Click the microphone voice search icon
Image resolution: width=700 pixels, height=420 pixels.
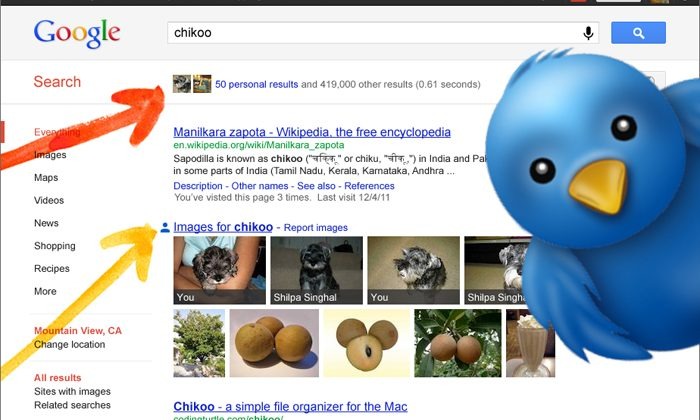[588, 33]
